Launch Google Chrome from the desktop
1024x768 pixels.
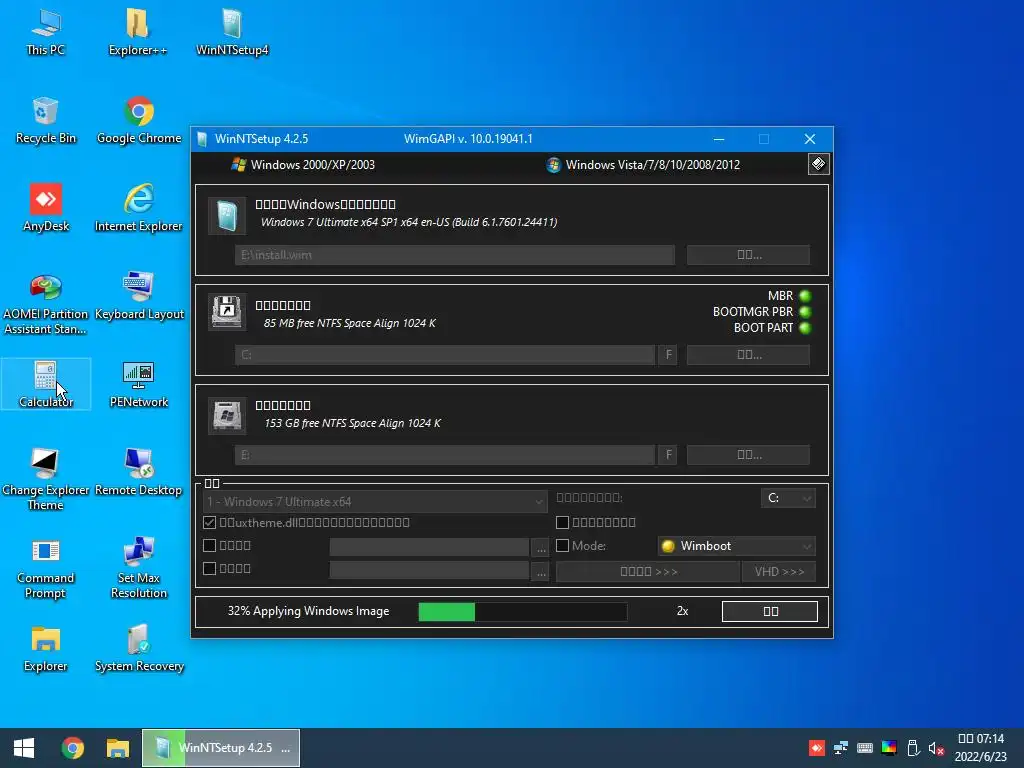139,121
